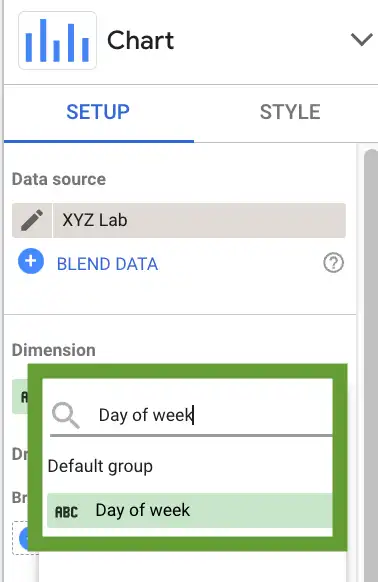Click the Chart title text
Image resolution: width=378 pixels, height=582 pixels.
click(x=140, y=40)
